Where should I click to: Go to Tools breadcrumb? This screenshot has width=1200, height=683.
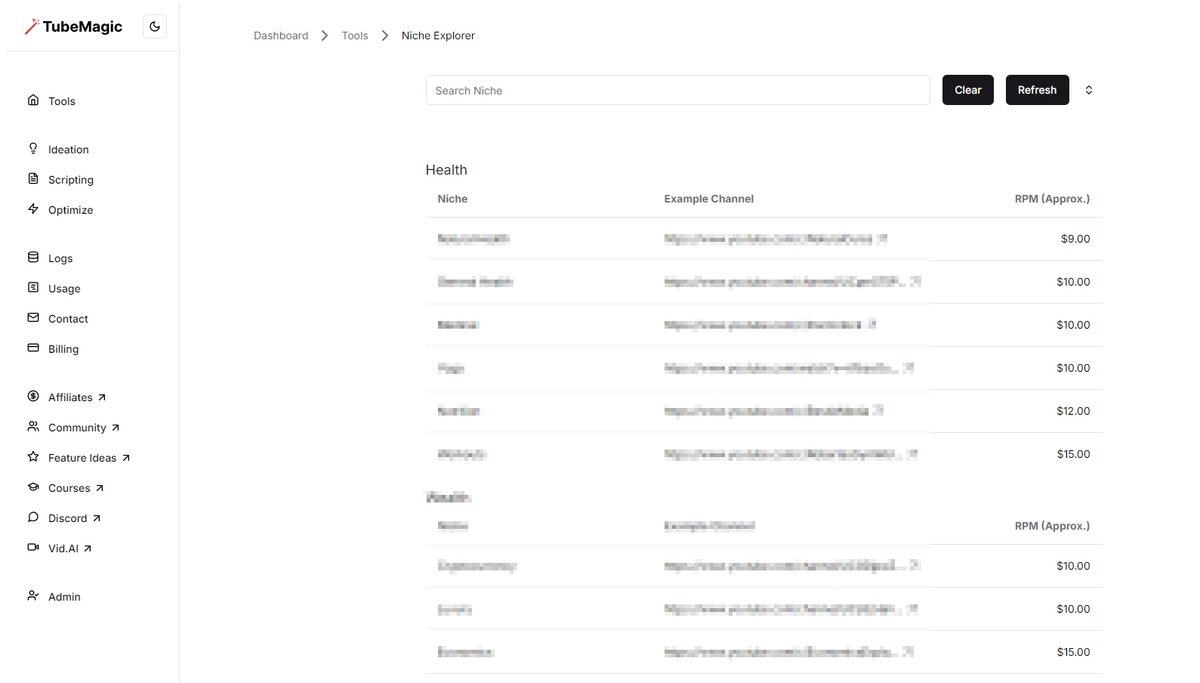tap(355, 36)
